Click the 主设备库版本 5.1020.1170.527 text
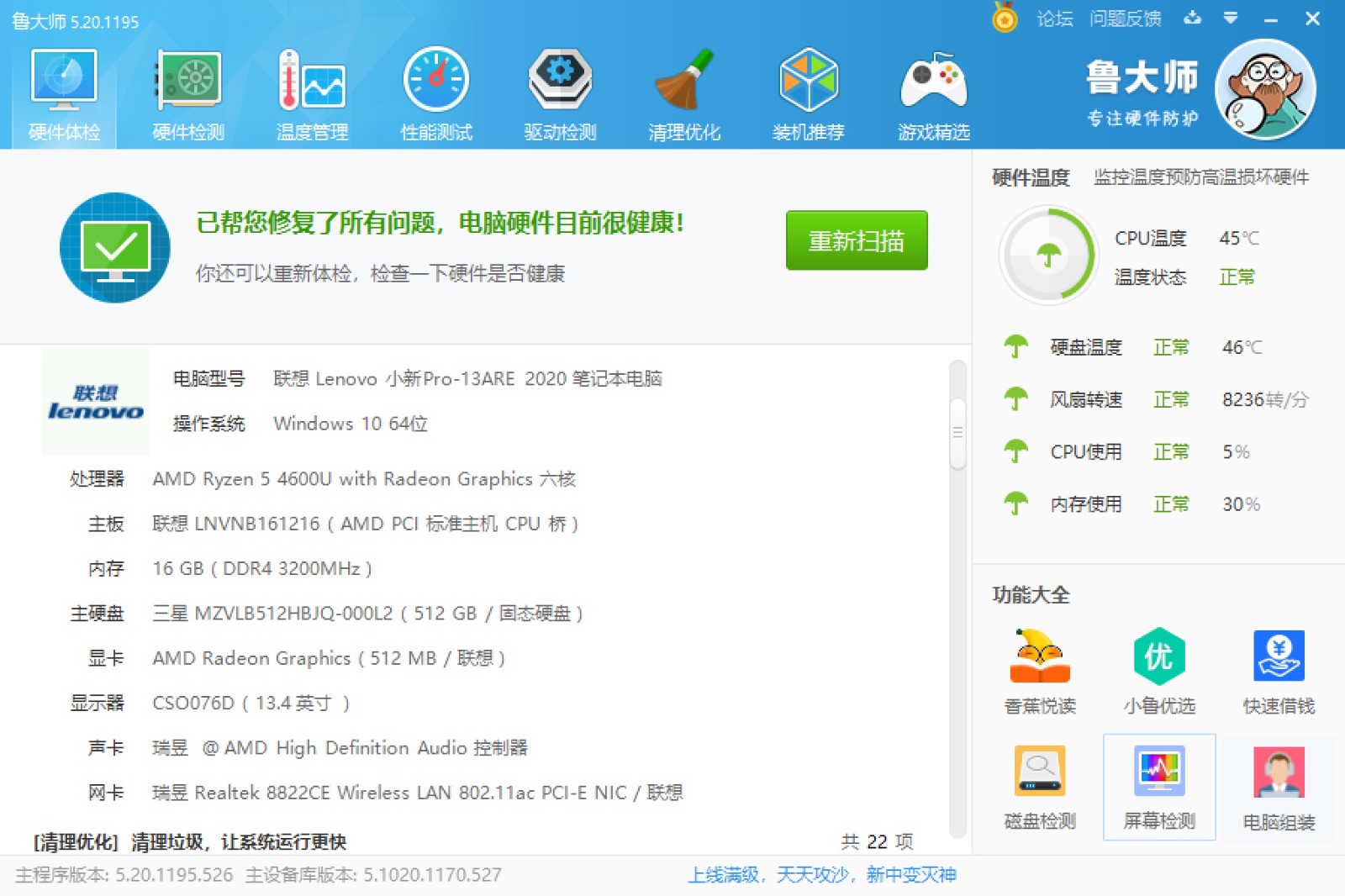Image resolution: width=1345 pixels, height=896 pixels. [x=373, y=875]
